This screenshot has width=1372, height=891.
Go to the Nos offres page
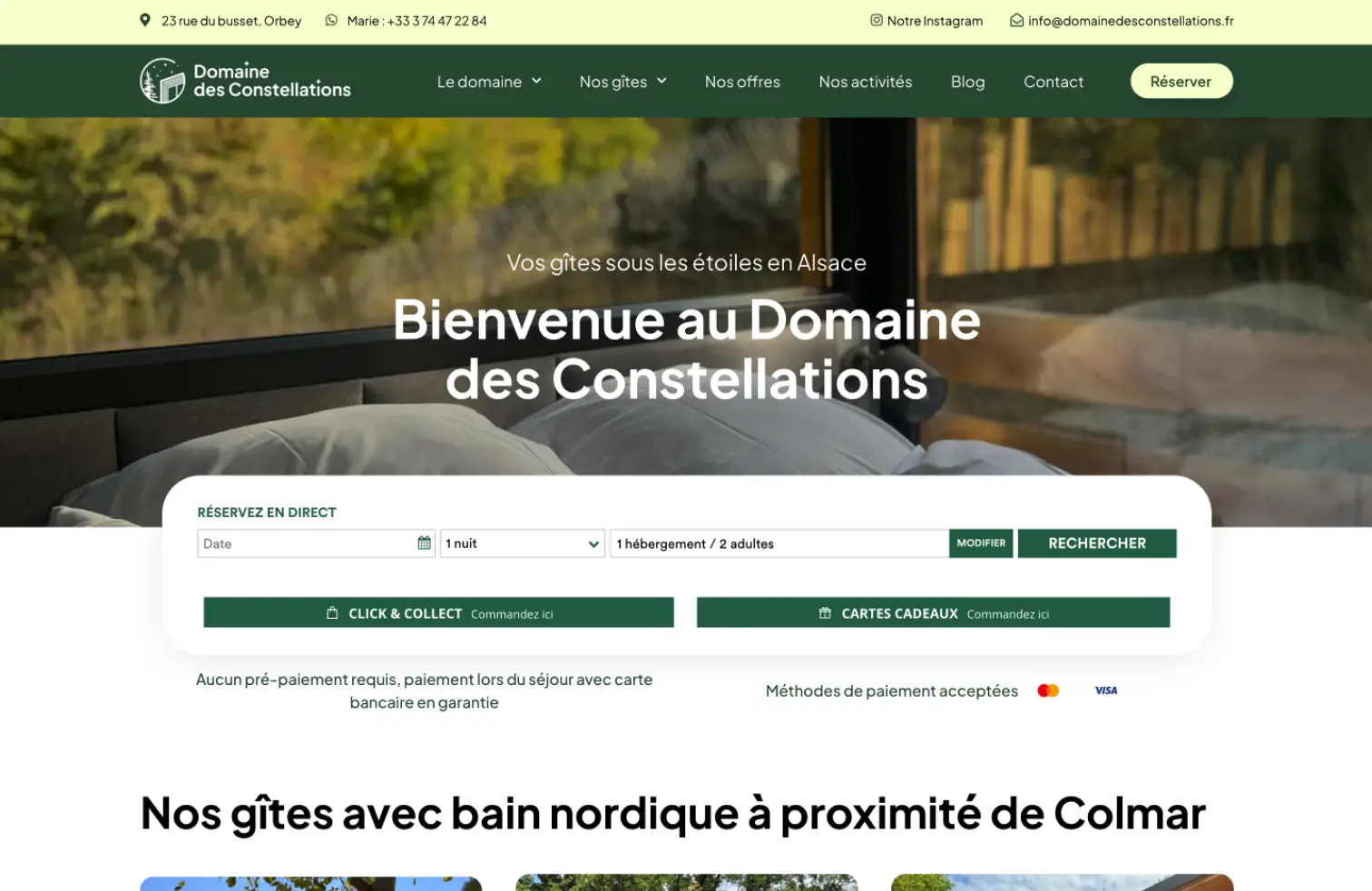click(742, 82)
